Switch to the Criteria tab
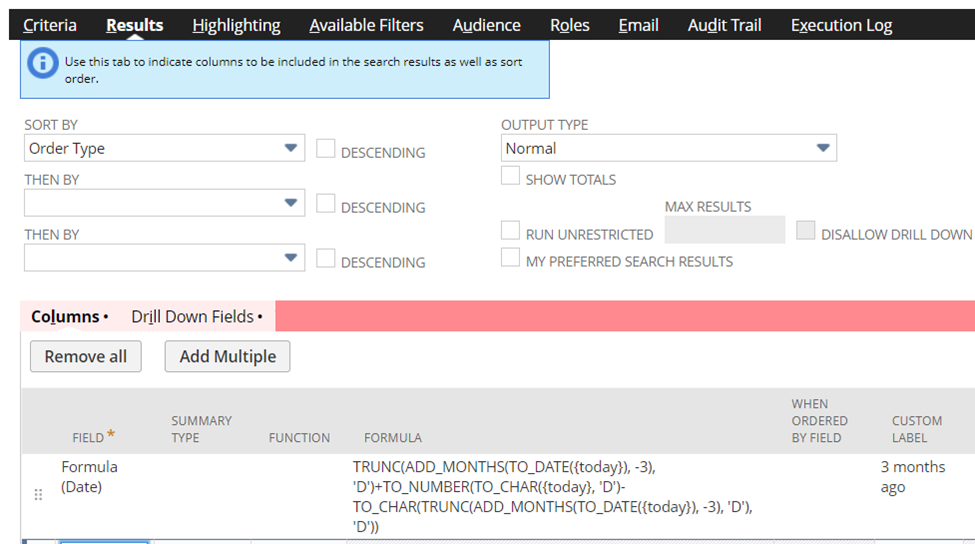The height and width of the screenshot is (544, 975). 50,25
